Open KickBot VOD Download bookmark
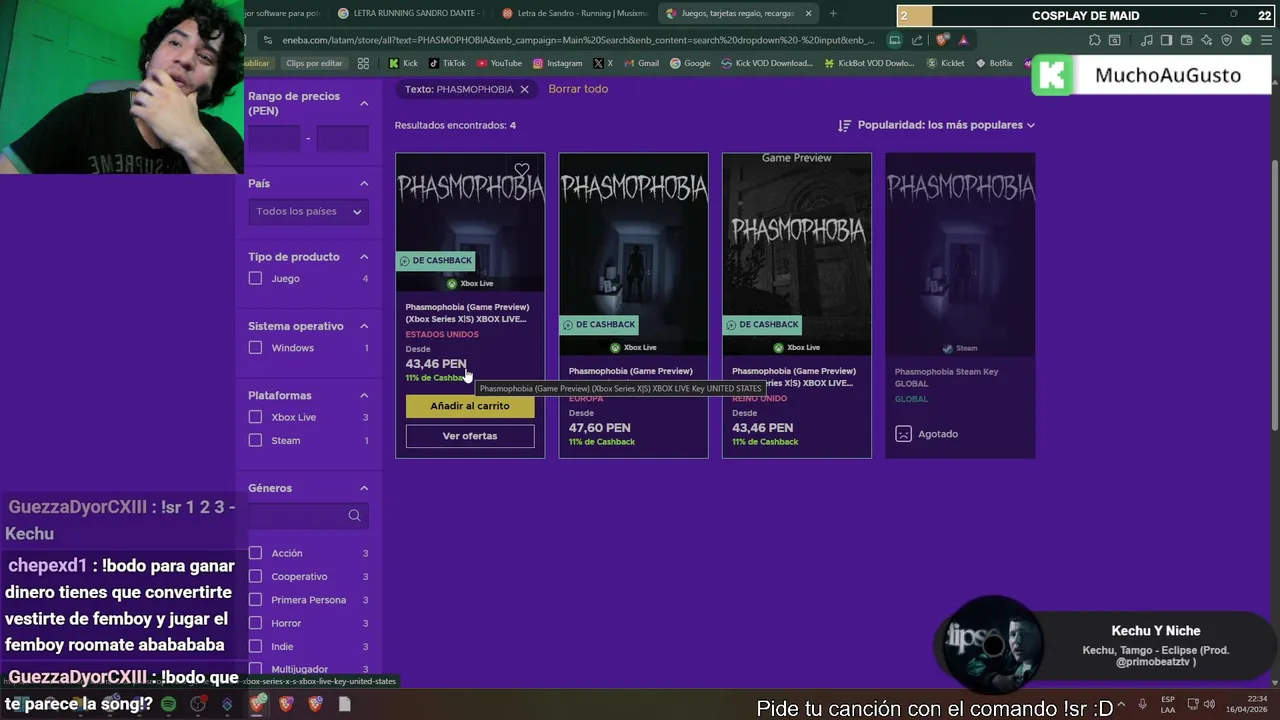 point(869,63)
